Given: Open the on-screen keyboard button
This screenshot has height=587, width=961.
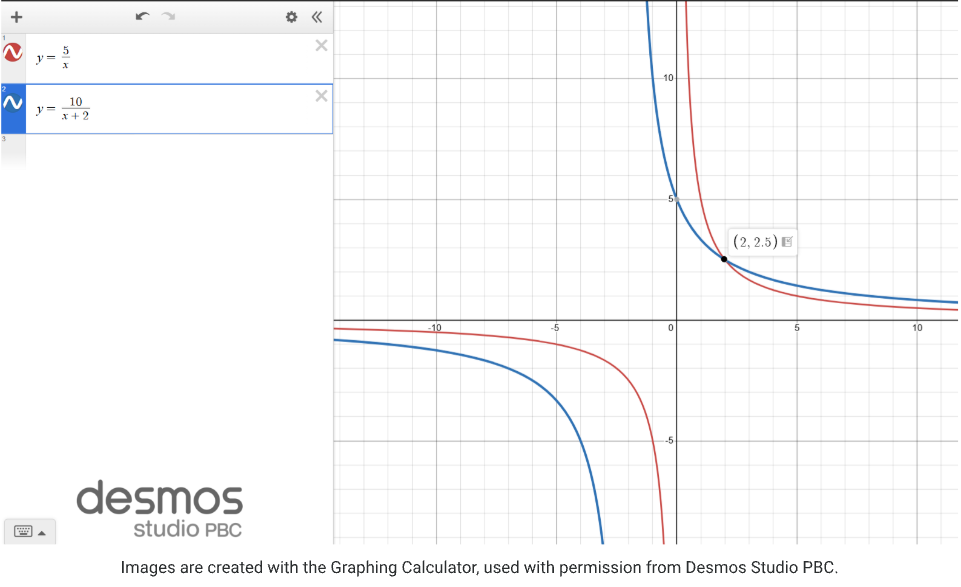Looking at the screenshot, I should pos(30,531).
